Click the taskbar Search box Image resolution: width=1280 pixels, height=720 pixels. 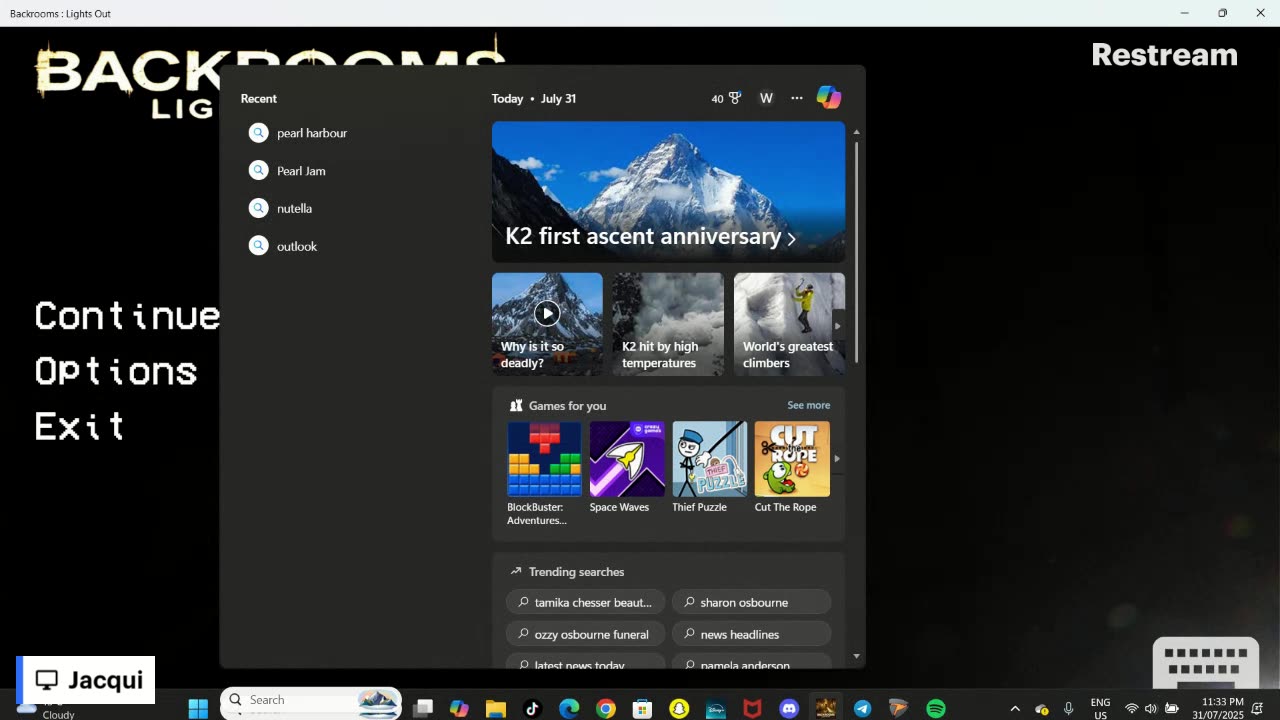tap(310, 701)
